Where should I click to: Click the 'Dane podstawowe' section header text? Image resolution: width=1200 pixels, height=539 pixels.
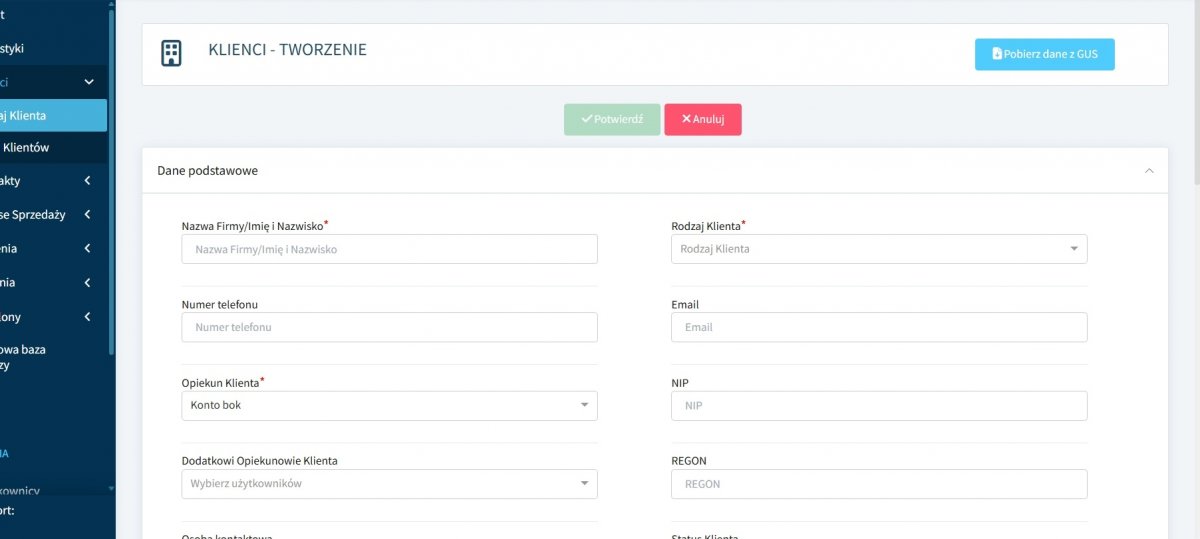pos(208,171)
